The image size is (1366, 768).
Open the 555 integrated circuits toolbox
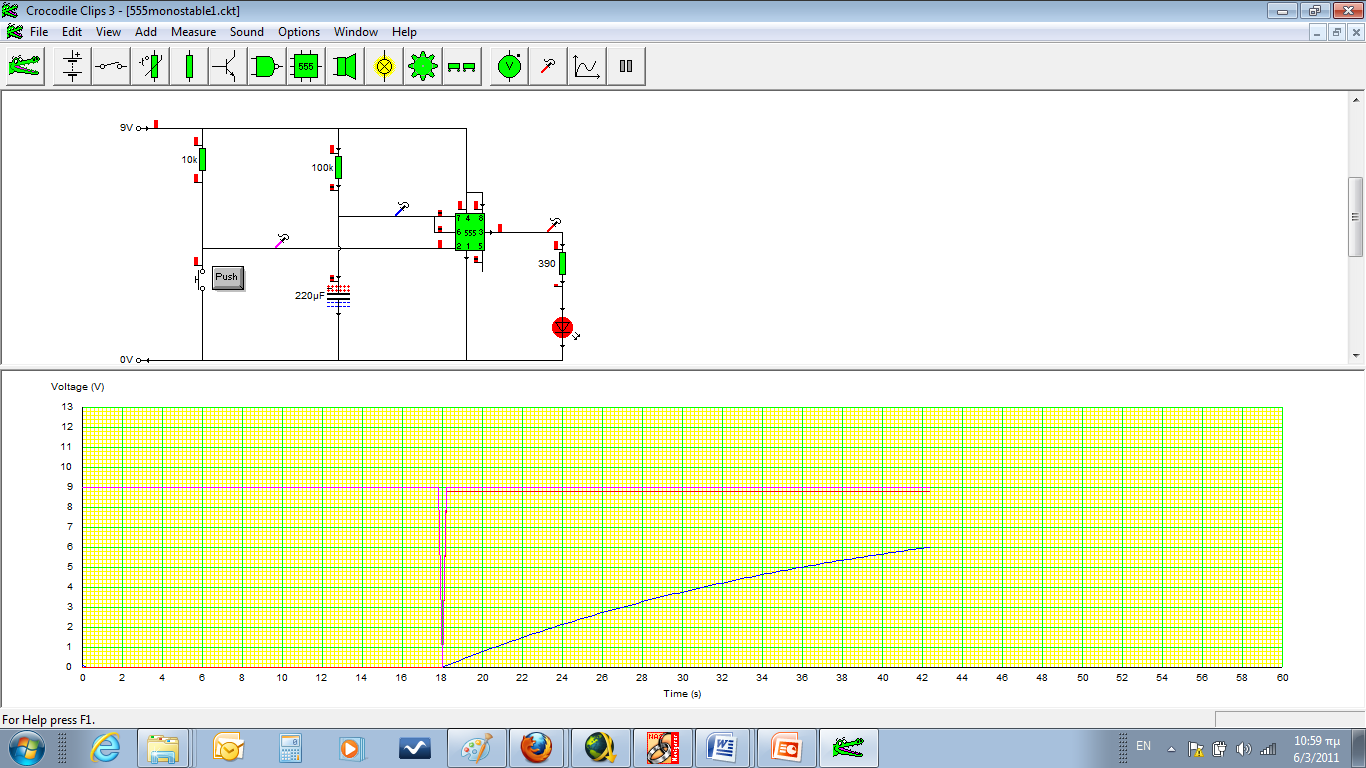tap(306, 67)
